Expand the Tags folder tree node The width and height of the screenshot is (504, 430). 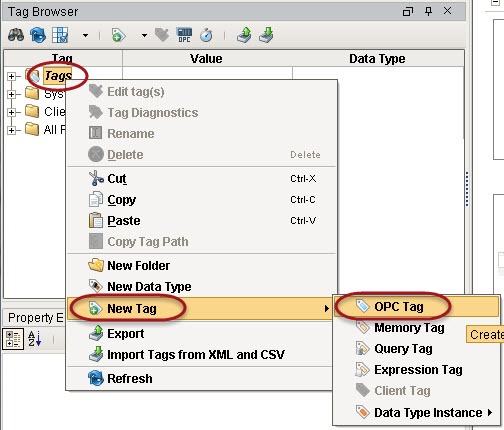point(11,76)
